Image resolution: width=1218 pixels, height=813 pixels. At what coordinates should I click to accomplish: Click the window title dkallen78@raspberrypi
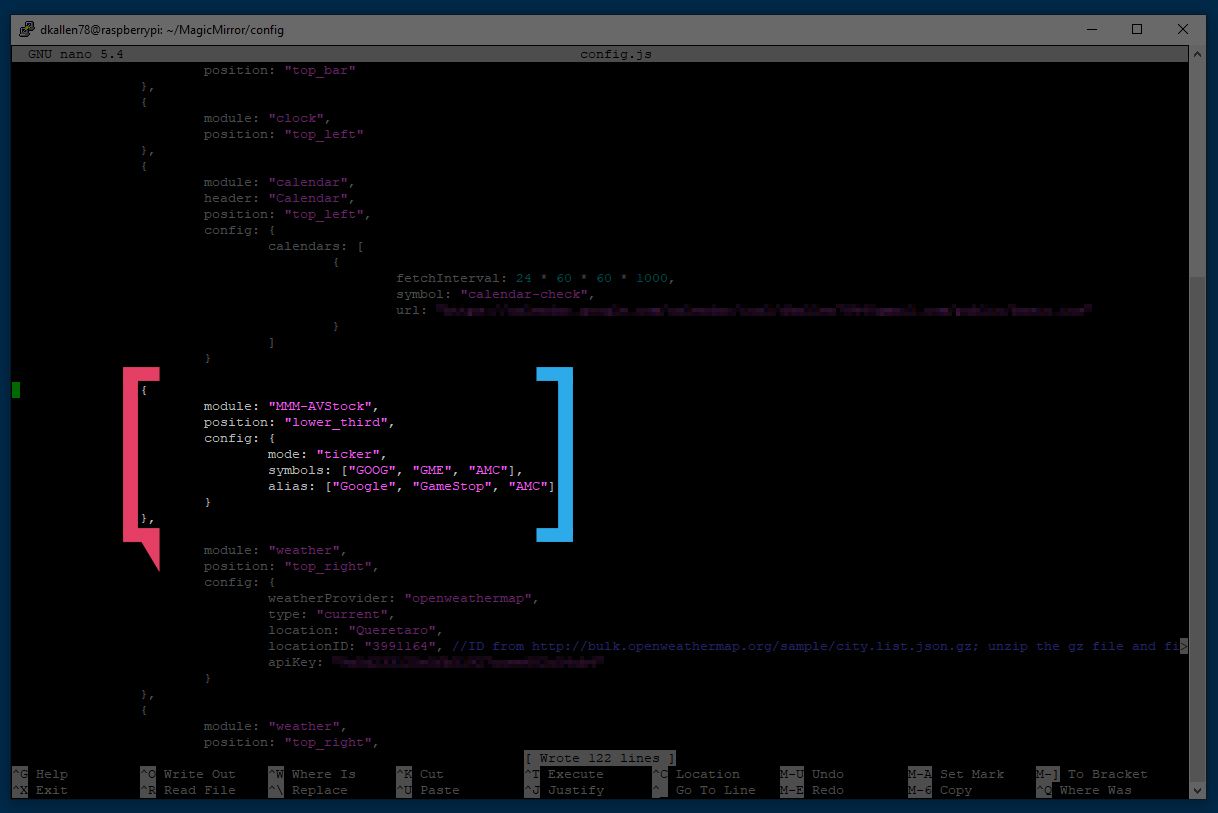coord(162,30)
